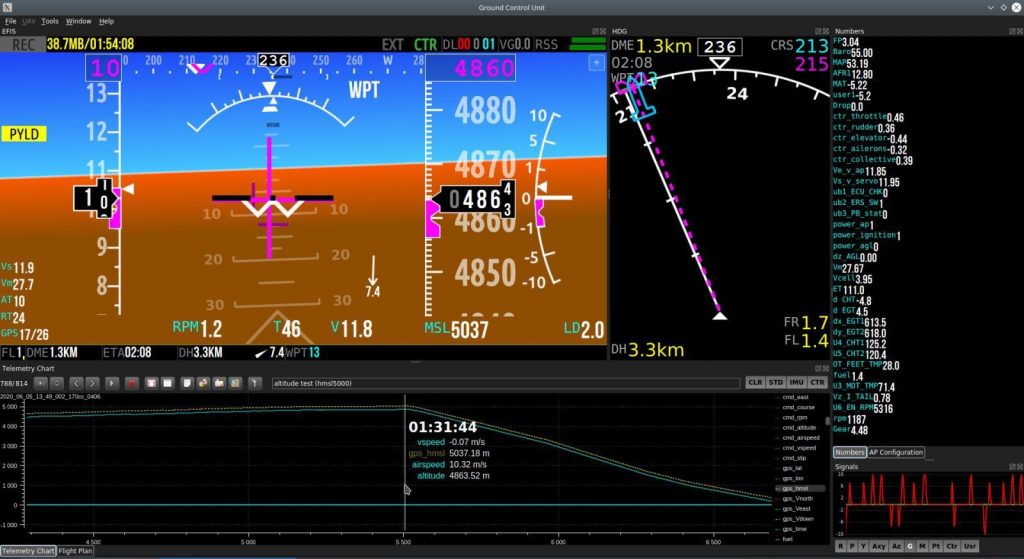
Task: Open the Window menu
Action: pyautogui.click(x=78, y=21)
